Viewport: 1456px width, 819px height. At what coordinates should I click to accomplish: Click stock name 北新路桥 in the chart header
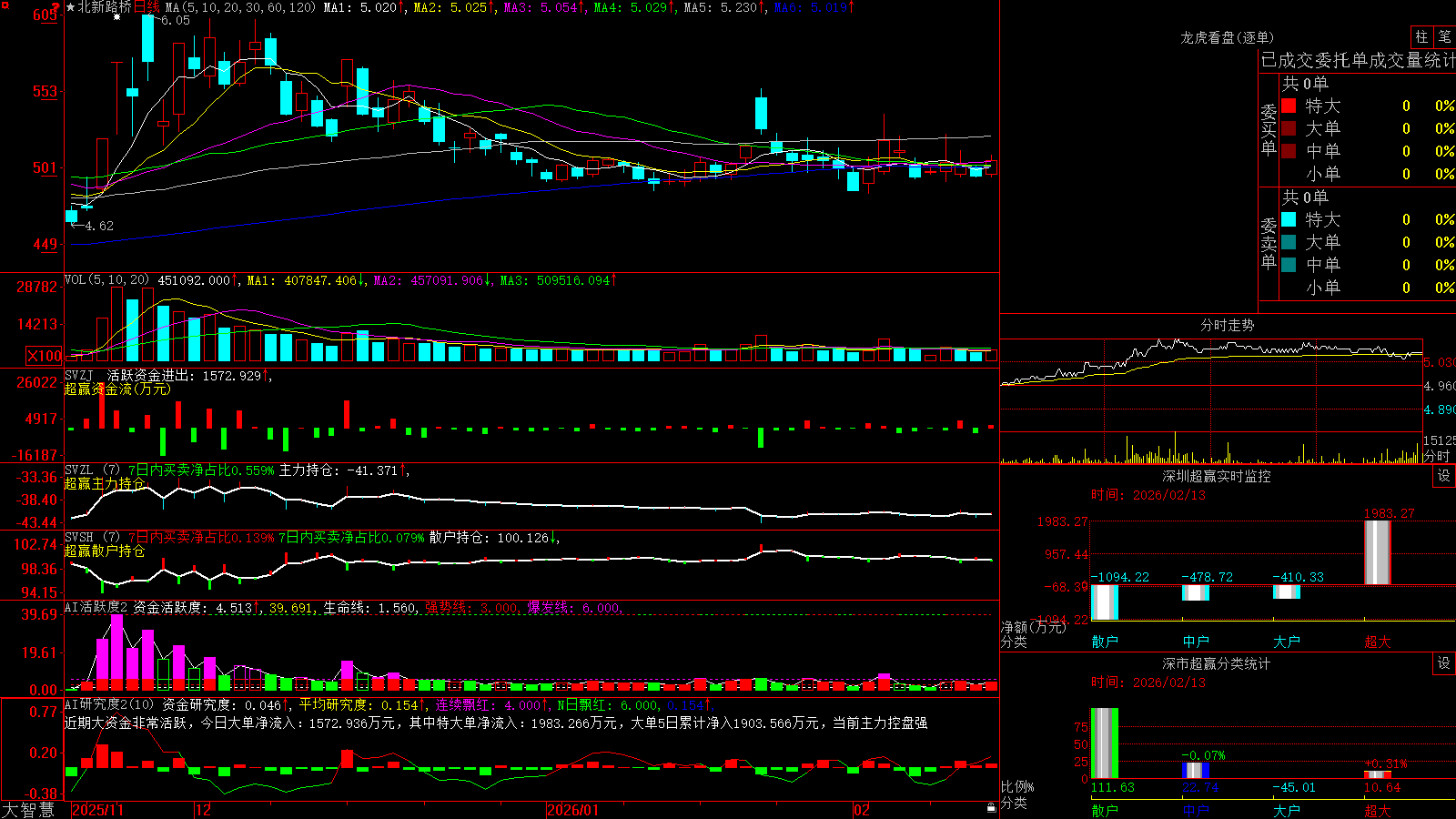105,7
